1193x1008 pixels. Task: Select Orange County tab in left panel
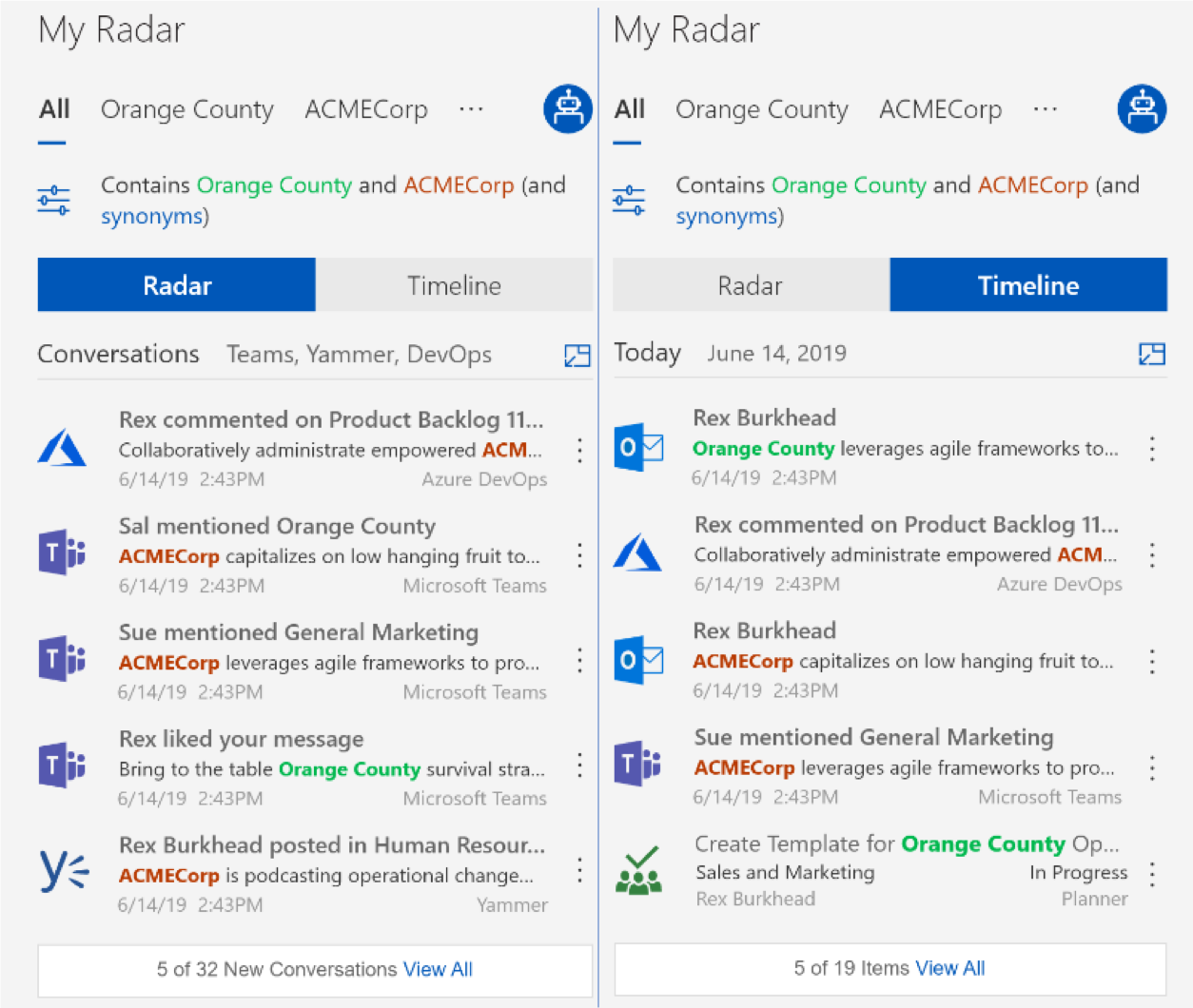187,110
